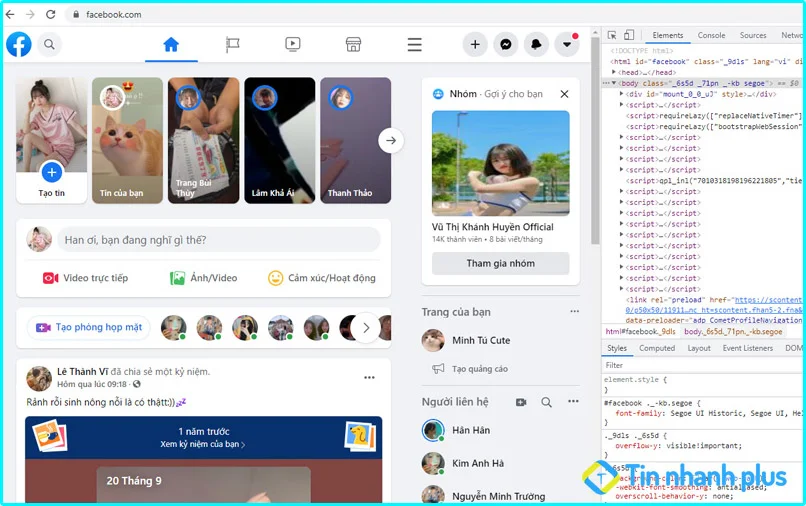Click Tham gia nhóm button
Viewport: 806px width, 506px height.
click(501, 263)
